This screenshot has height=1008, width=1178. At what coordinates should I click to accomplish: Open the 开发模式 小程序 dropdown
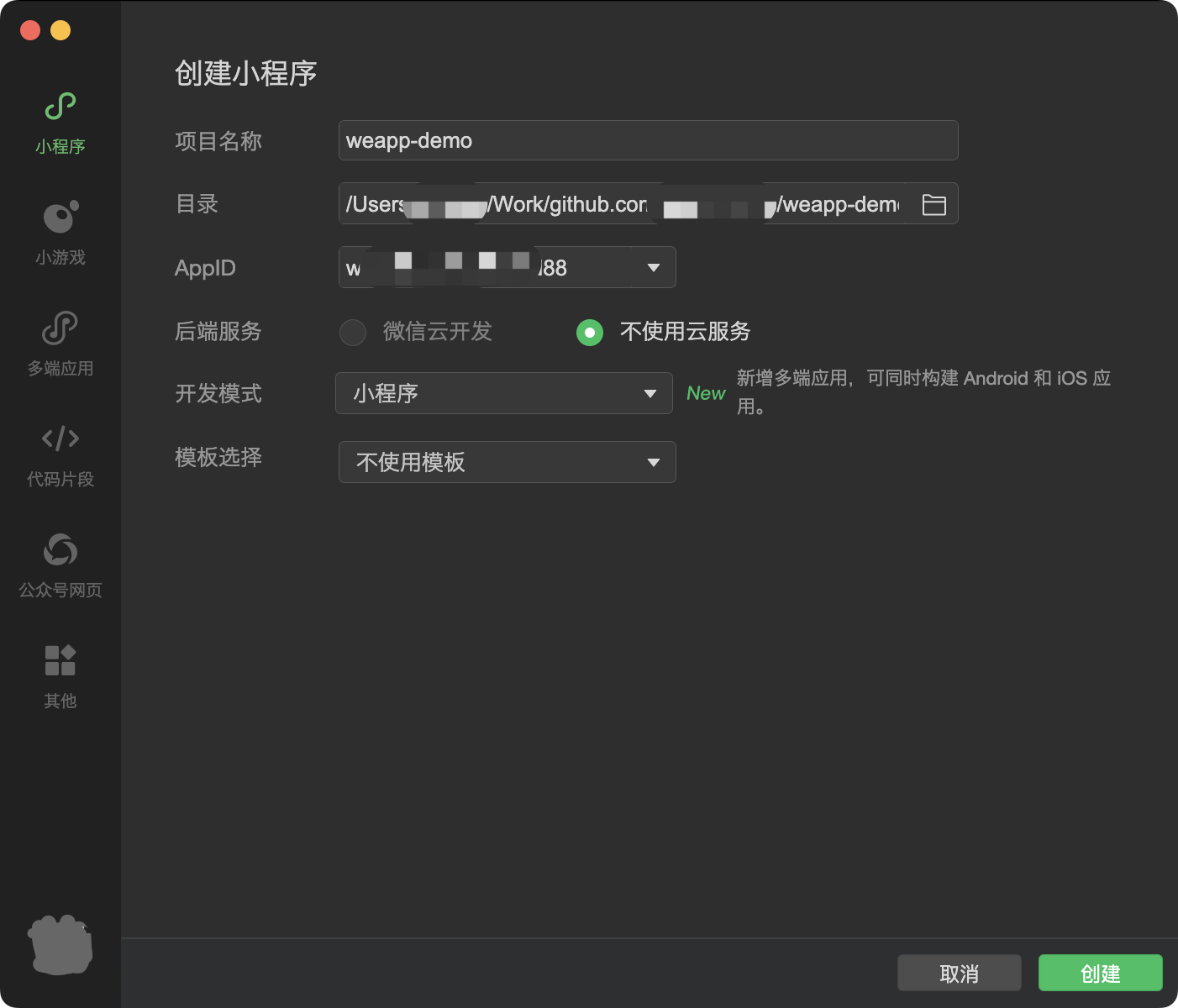tap(504, 393)
